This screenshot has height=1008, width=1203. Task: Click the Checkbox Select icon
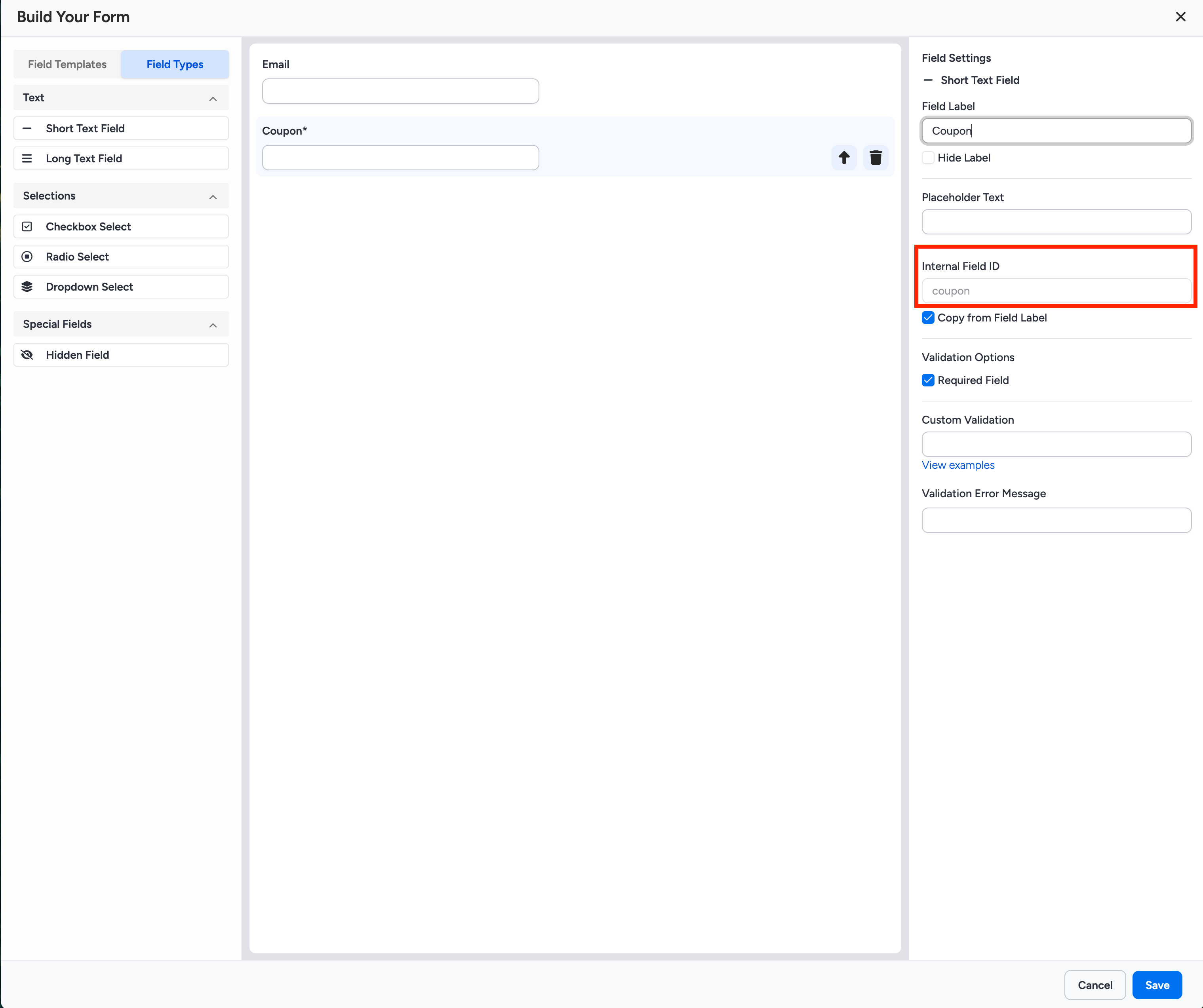pyautogui.click(x=27, y=227)
